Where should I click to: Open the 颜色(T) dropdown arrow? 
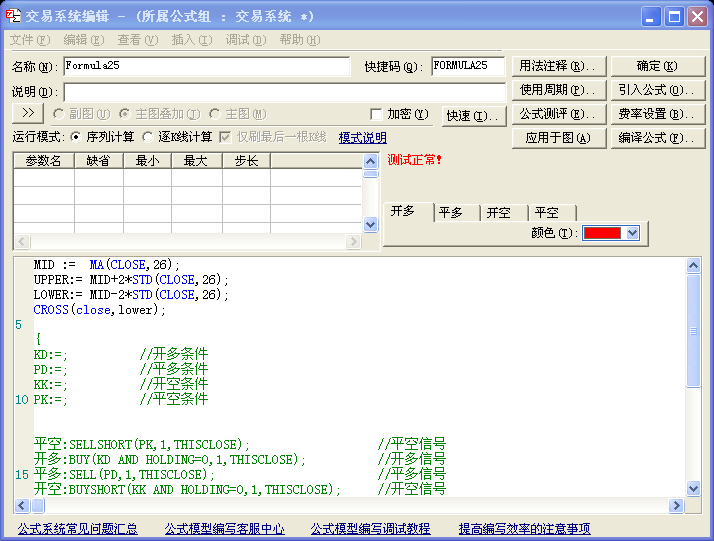point(632,233)
